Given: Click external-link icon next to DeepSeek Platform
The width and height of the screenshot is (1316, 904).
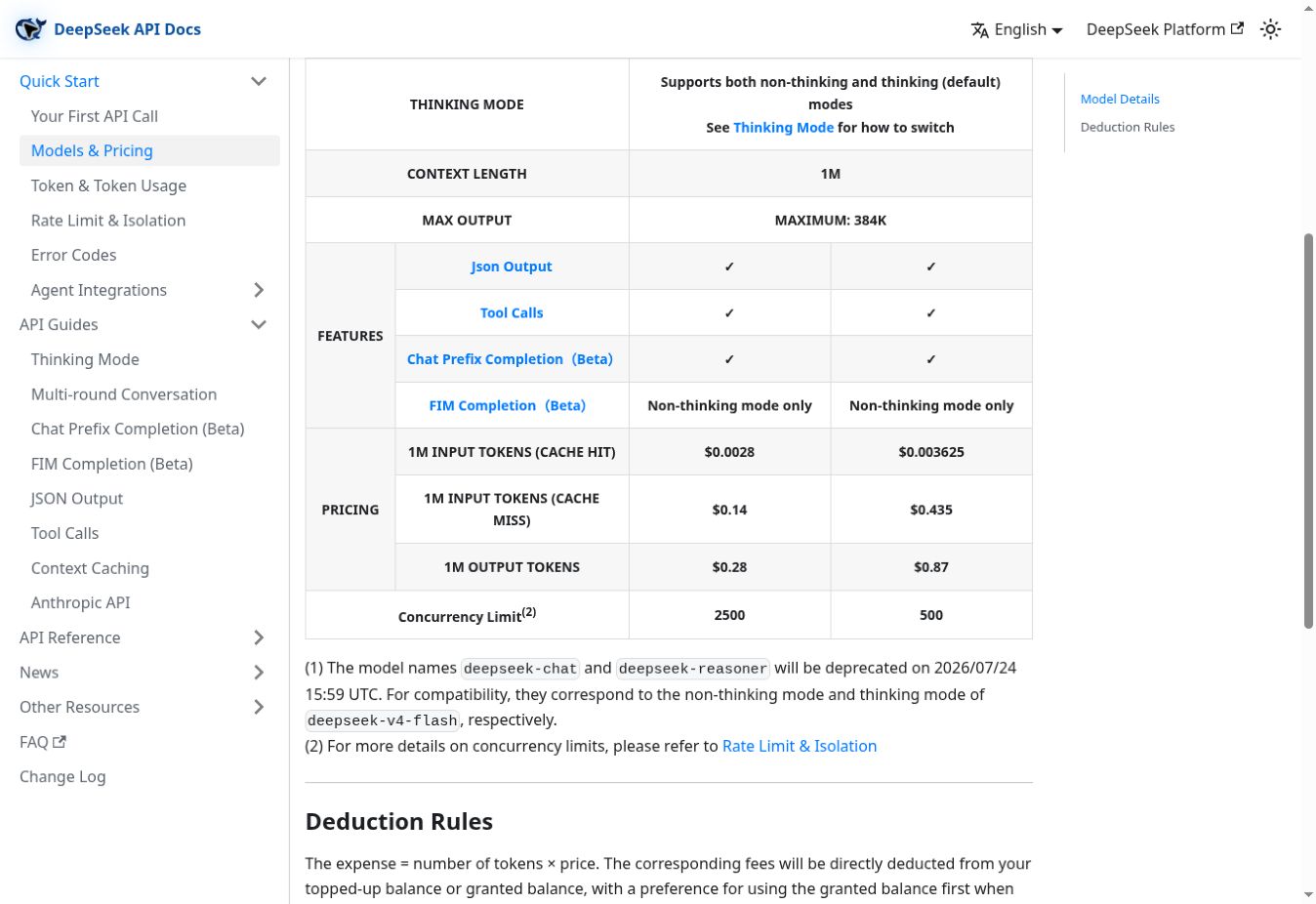Looking at the screenshot, I should pyautogui.click(x=1237, y=28).
